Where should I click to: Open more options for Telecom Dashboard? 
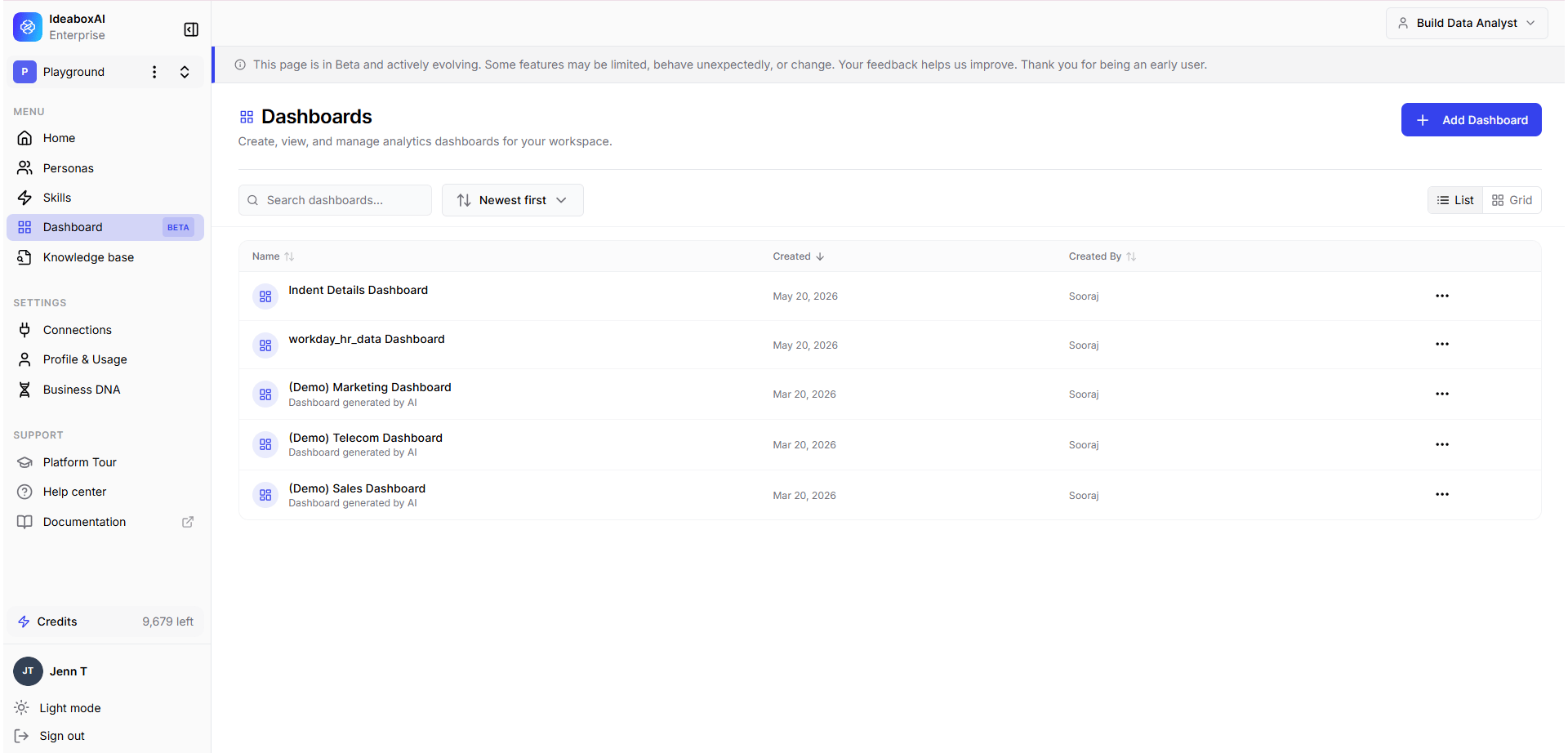click(1442, 444)
